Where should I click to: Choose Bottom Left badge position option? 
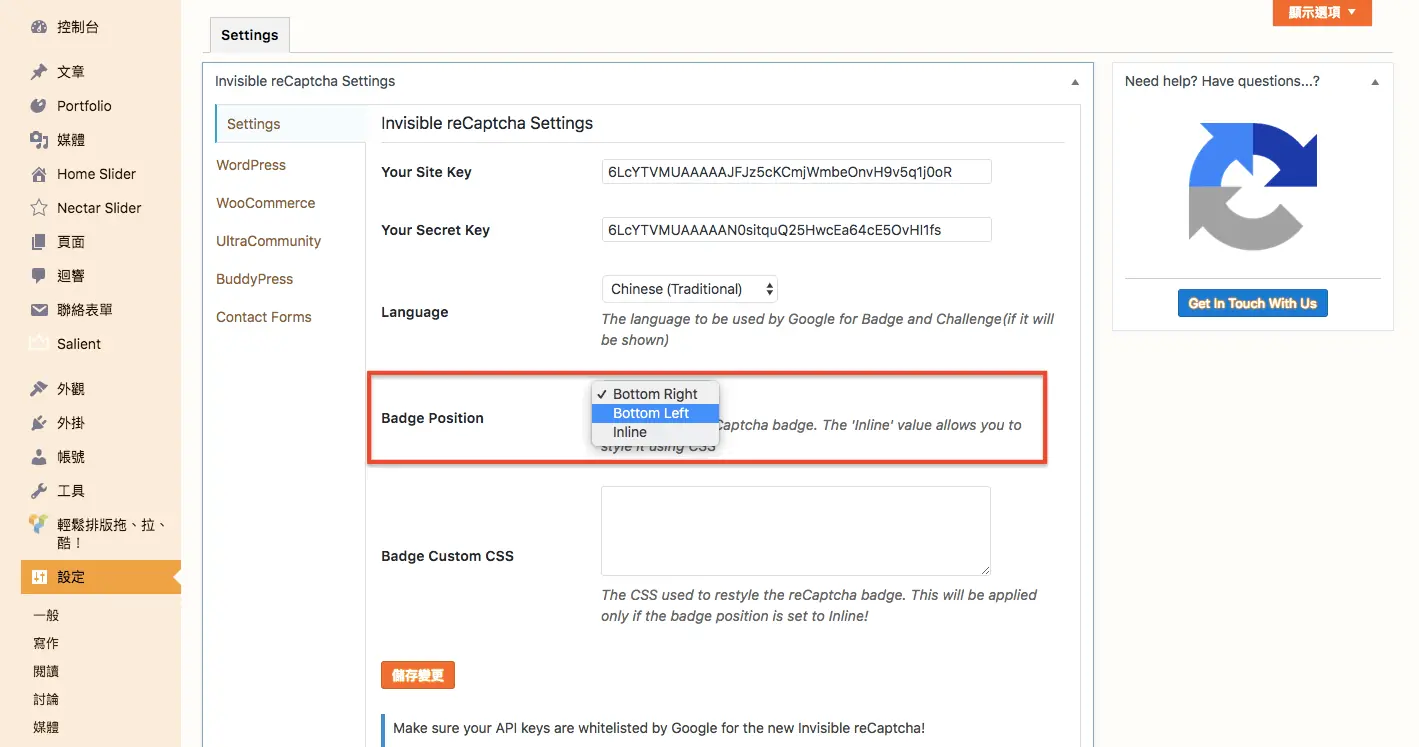655,413
